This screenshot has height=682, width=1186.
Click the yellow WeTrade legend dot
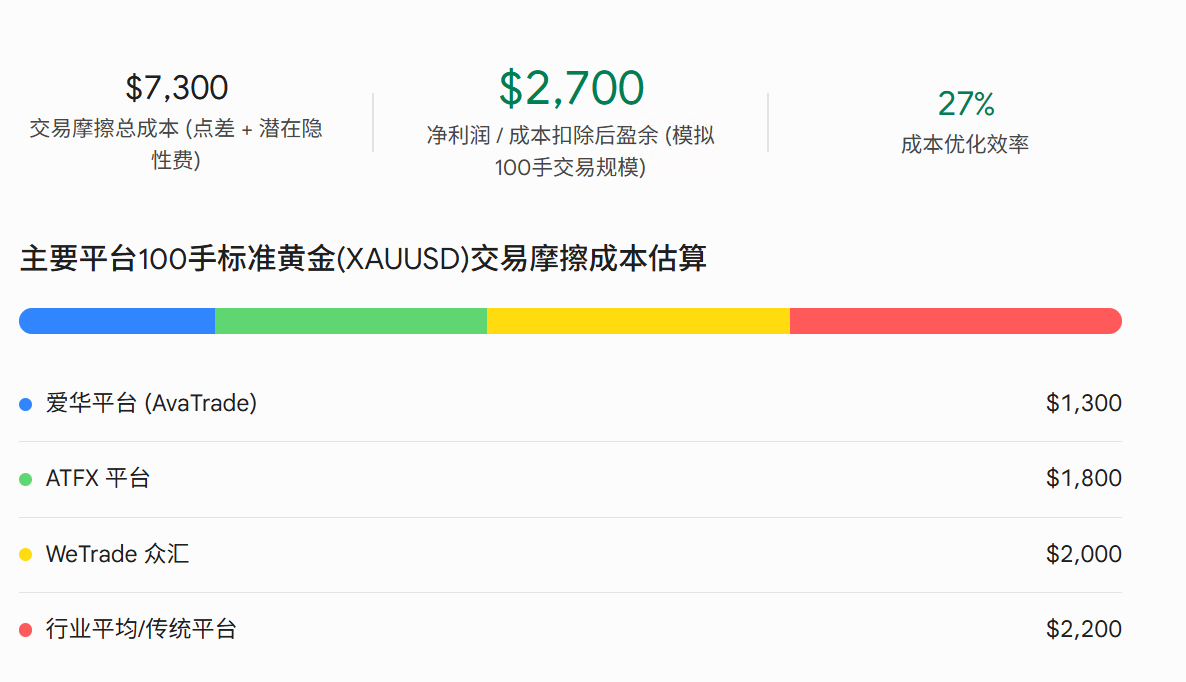tap(26, 555)
